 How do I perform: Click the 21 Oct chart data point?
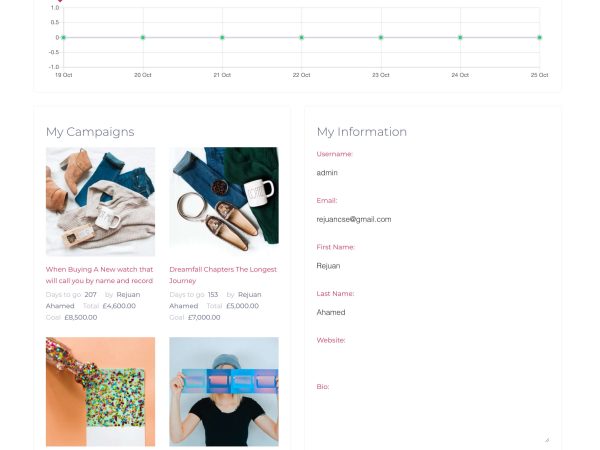click(222, 38)
